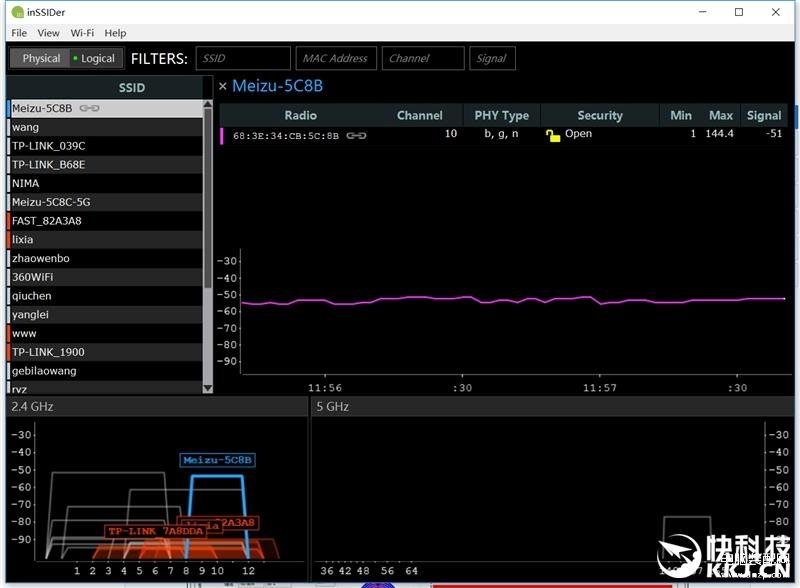
Task: Click the orange color marker beside FAST_82A3A8
Action: pyautogui.click(x=9, y=221)
